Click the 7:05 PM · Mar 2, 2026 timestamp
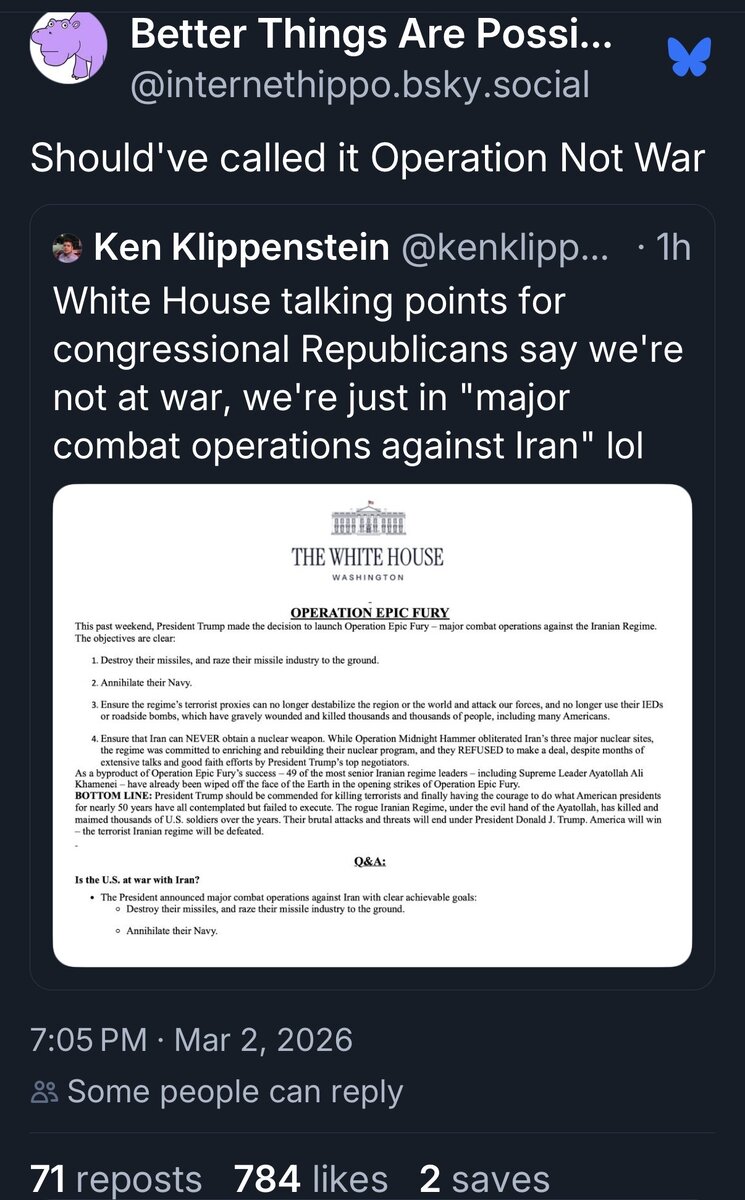The width and height of the screenshot is (745, 1200). pos(191,1039)
